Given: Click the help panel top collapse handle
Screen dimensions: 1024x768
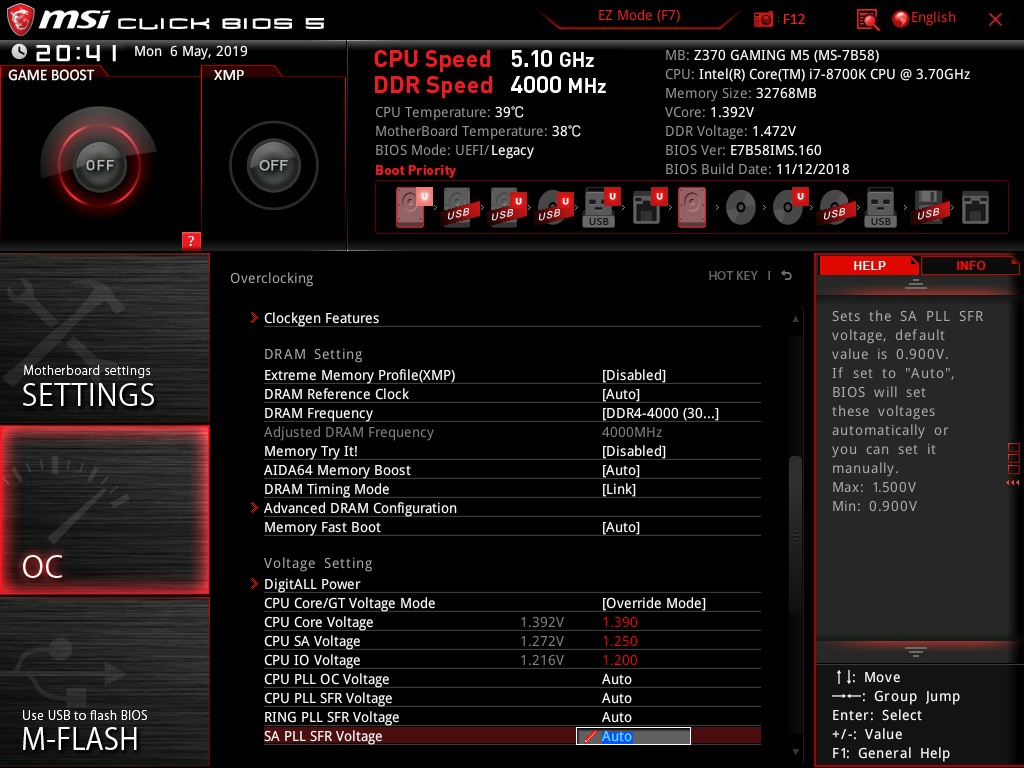Looking at the screenshot, I should [x=916, y=283].
